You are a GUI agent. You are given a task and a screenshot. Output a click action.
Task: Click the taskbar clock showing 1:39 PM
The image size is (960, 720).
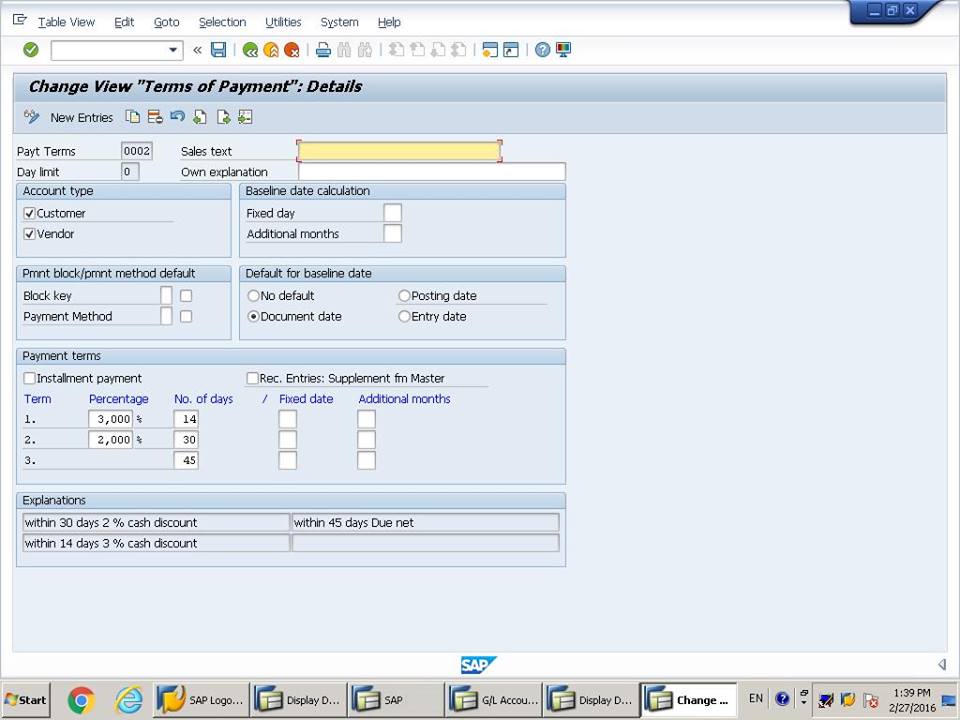tap(912, 693)
